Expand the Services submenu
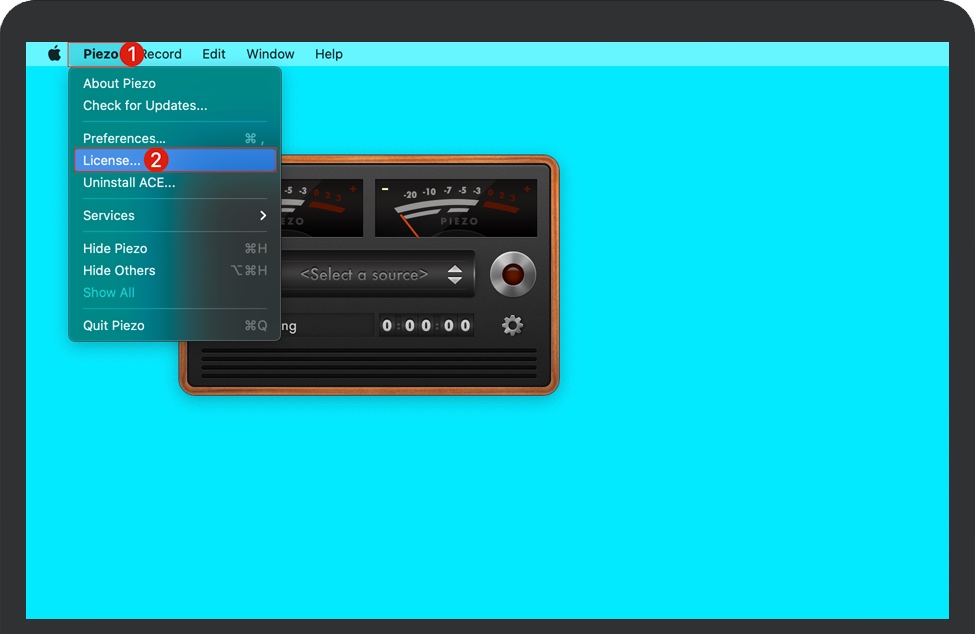The width and height of the screenshot is (975, 634). [x=175, y=215]
